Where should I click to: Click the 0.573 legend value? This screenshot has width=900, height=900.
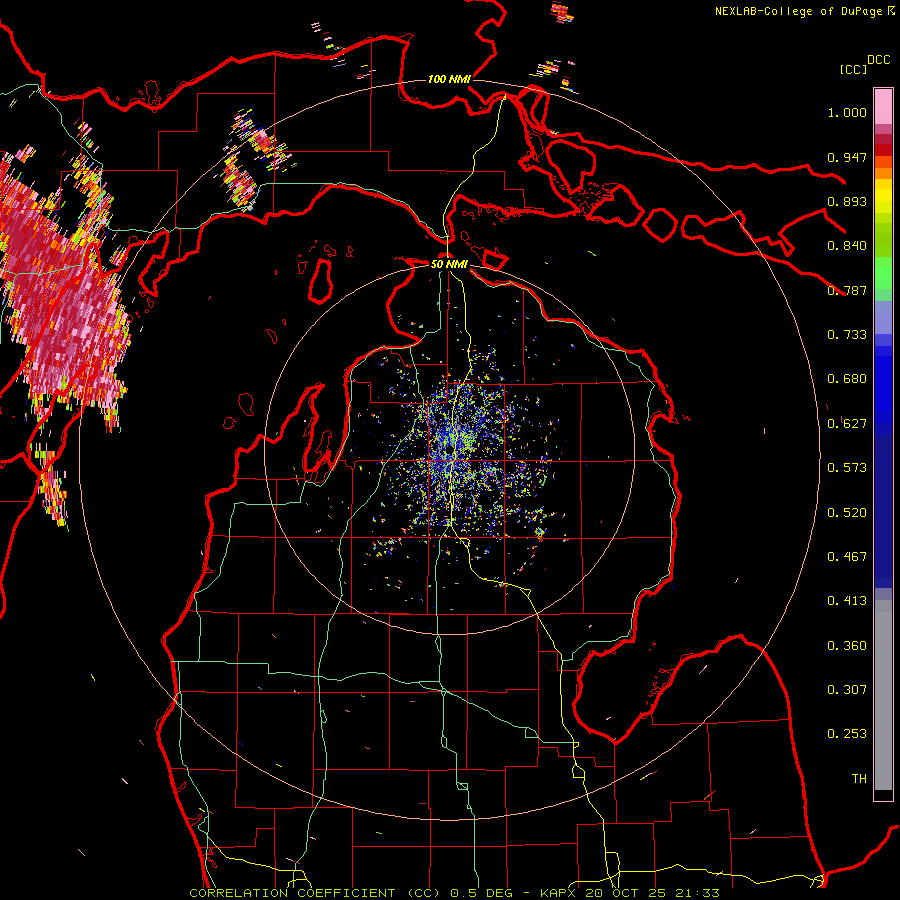[847, 468]
